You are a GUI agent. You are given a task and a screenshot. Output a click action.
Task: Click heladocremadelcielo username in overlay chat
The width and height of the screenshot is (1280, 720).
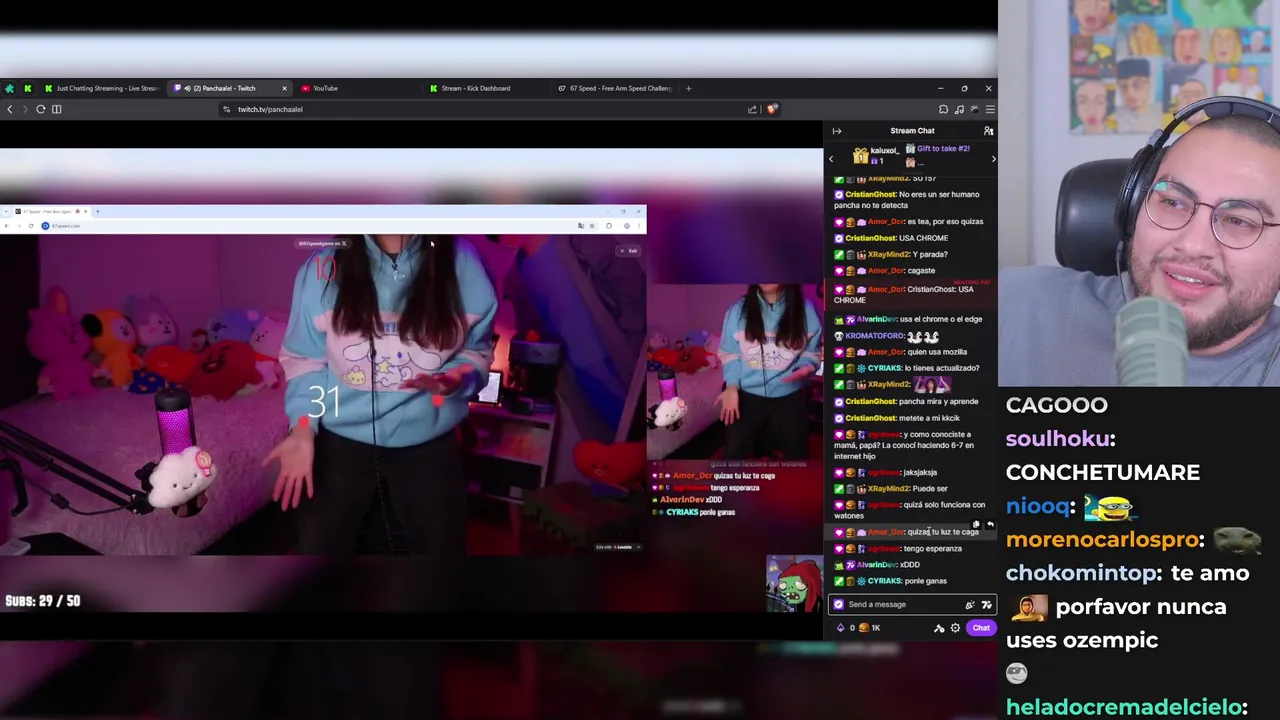1124,707
